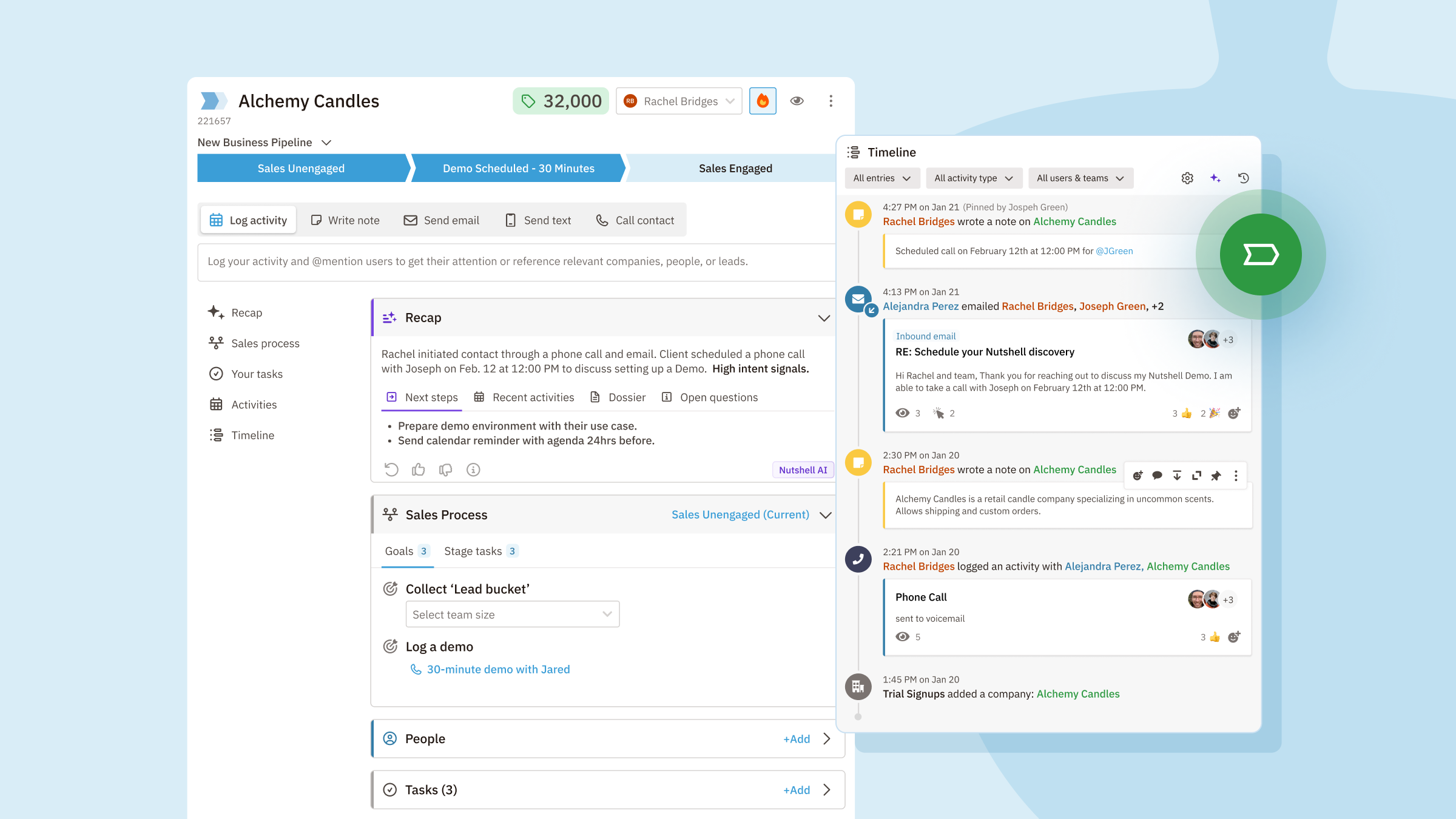
Task: Open the All entries filter dropdown
Action: click(x=882, y=178)
